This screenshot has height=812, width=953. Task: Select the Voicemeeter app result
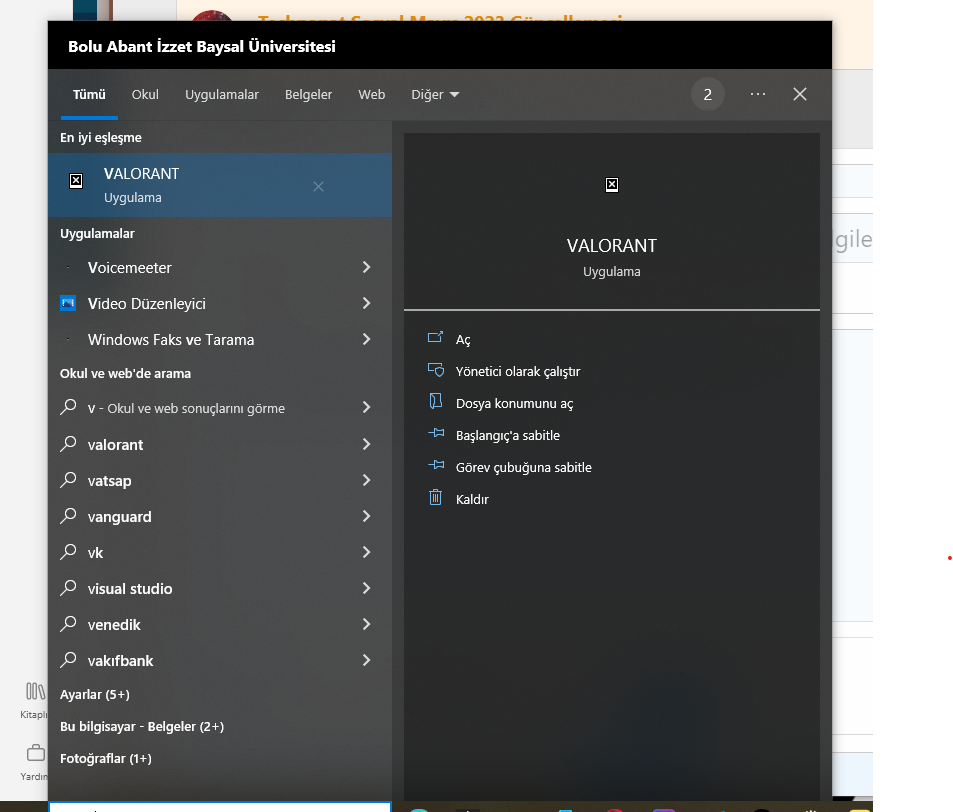(220, 267)
